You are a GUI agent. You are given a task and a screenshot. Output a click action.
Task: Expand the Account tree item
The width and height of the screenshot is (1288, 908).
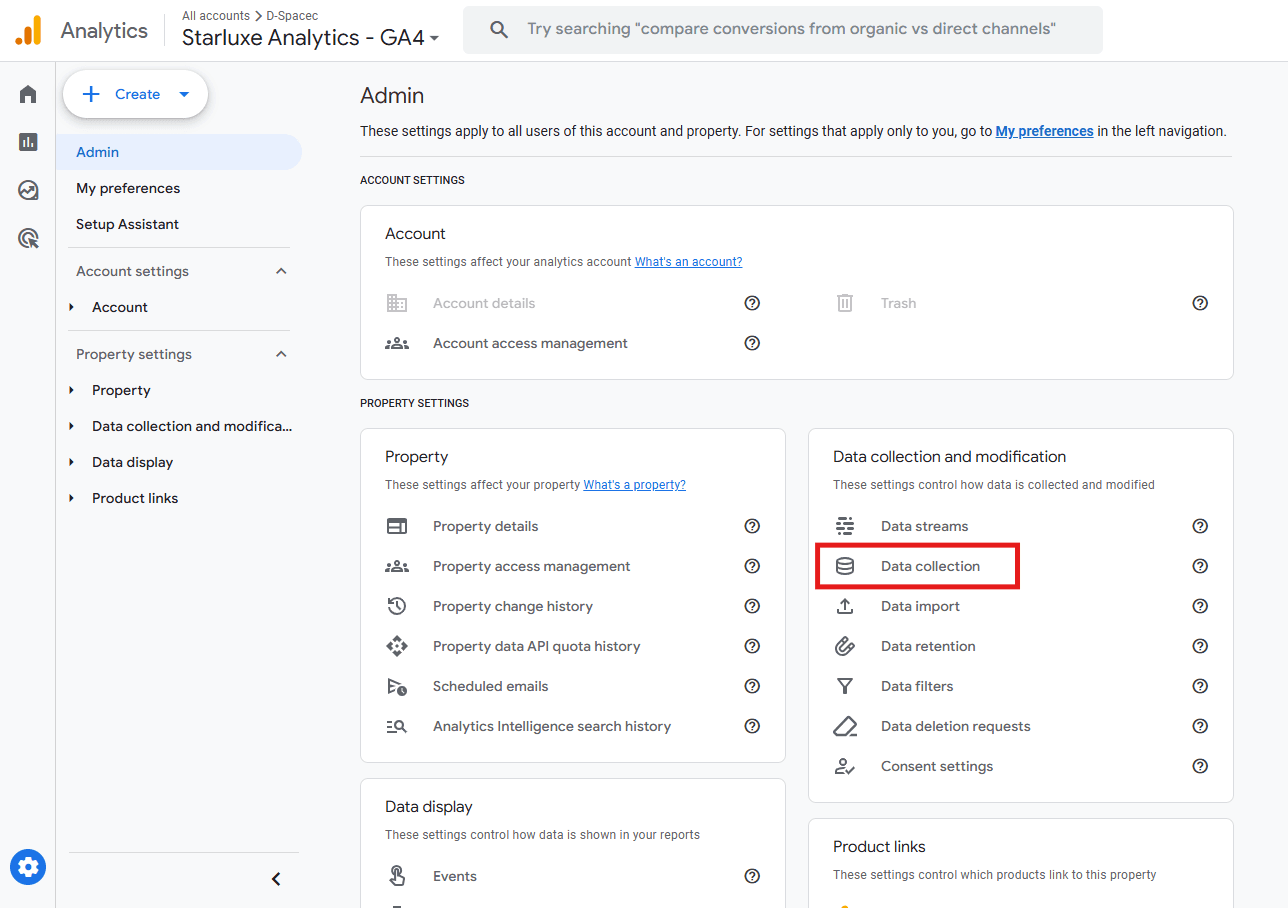pyautogui.click(x=72, y=307)
